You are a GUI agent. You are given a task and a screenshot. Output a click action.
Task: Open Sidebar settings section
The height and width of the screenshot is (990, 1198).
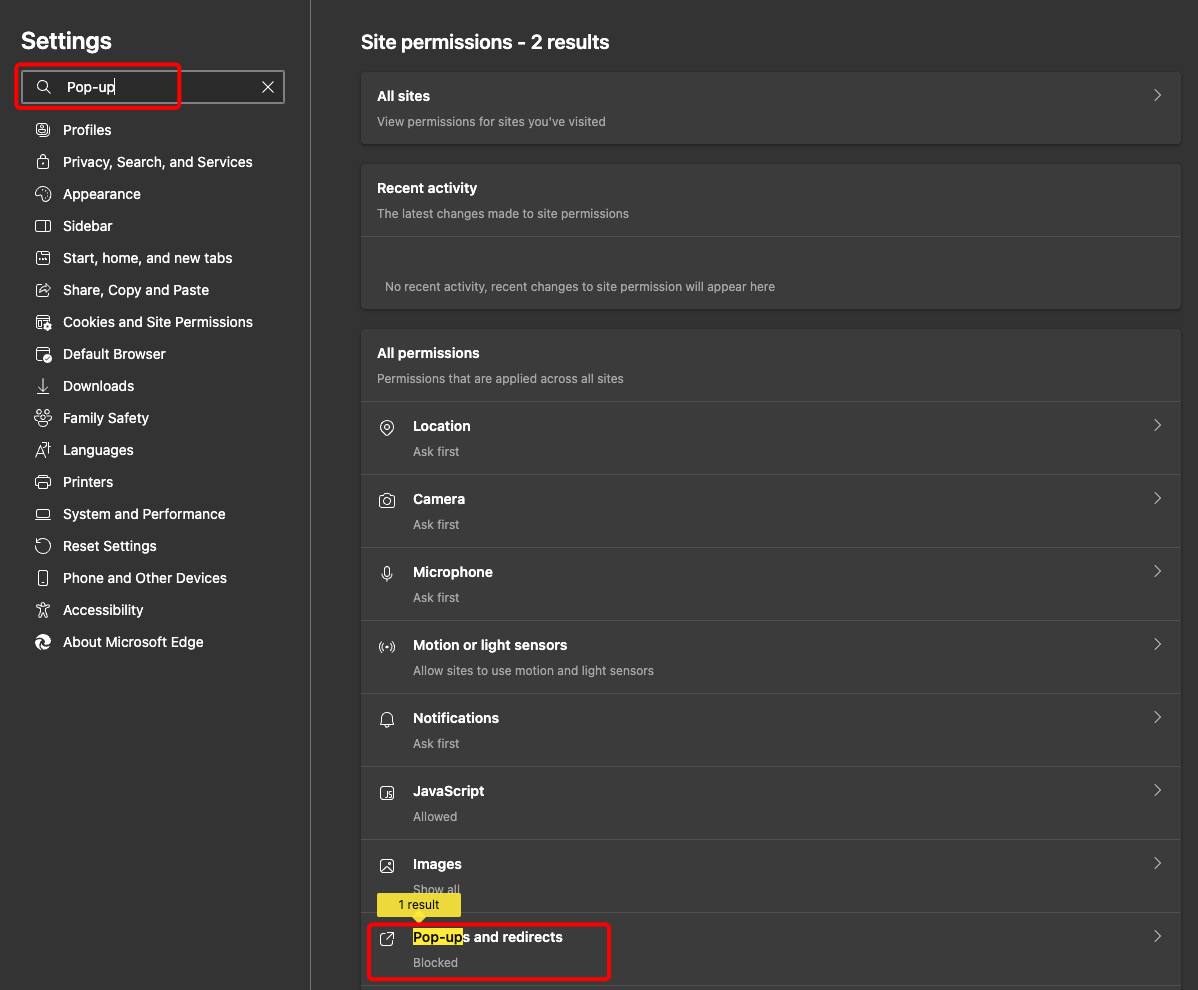87,226
